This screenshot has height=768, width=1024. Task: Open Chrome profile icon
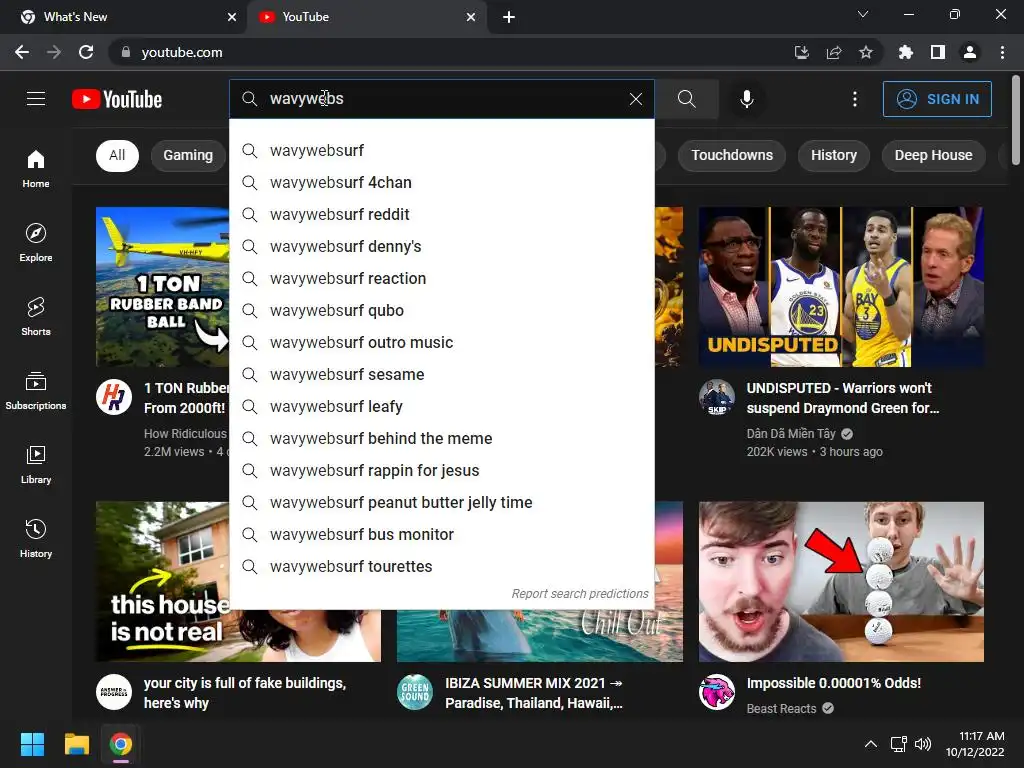tap(970, 52)
